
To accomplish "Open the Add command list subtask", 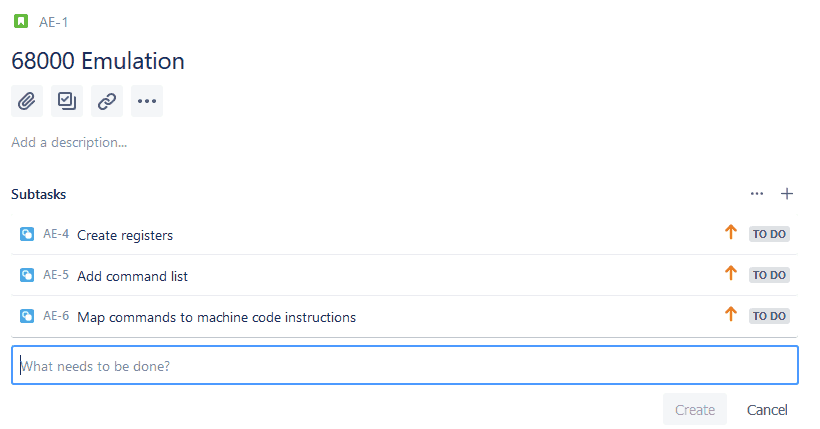I will [x=132, y=276].
